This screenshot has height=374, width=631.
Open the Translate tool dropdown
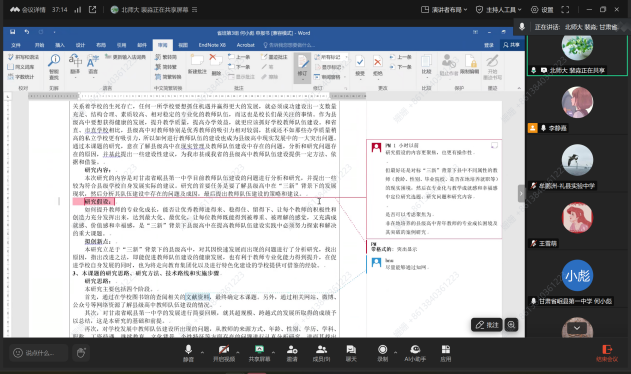75,66
